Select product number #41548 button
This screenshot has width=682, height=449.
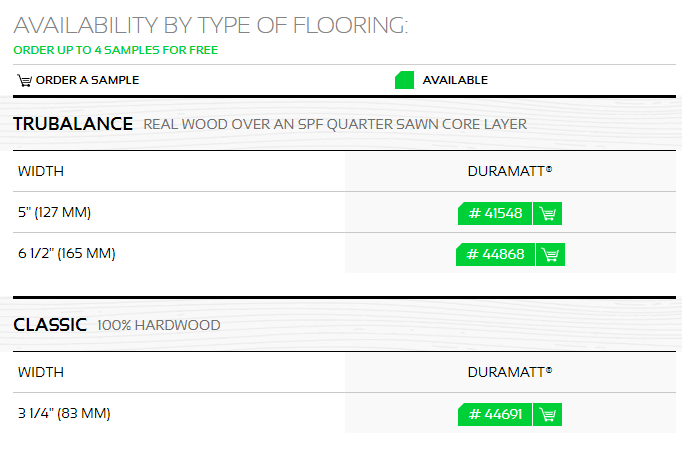coord(495,214)
